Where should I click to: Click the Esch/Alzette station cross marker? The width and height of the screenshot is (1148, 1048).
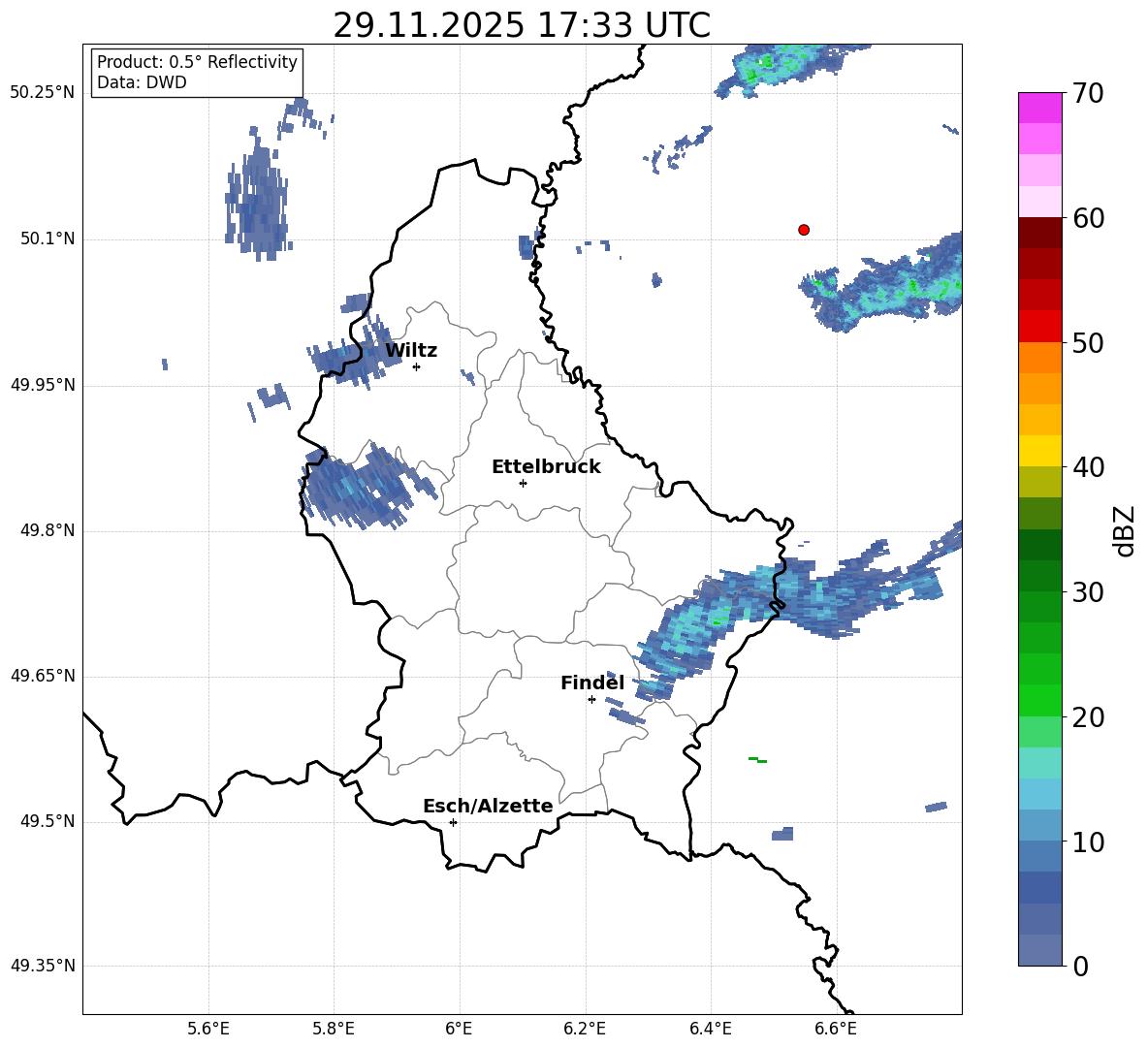[453, 822]
